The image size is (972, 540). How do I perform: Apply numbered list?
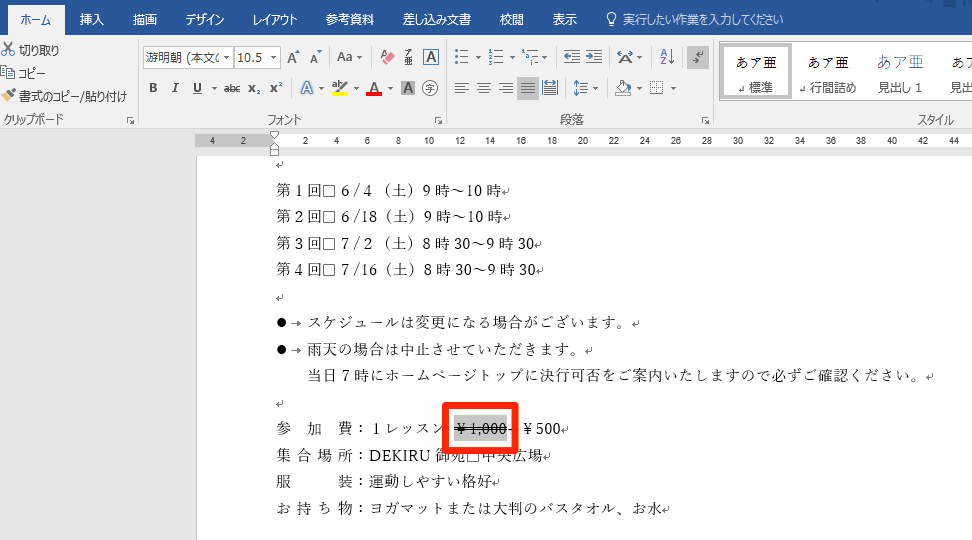click(x=495, y=58)
